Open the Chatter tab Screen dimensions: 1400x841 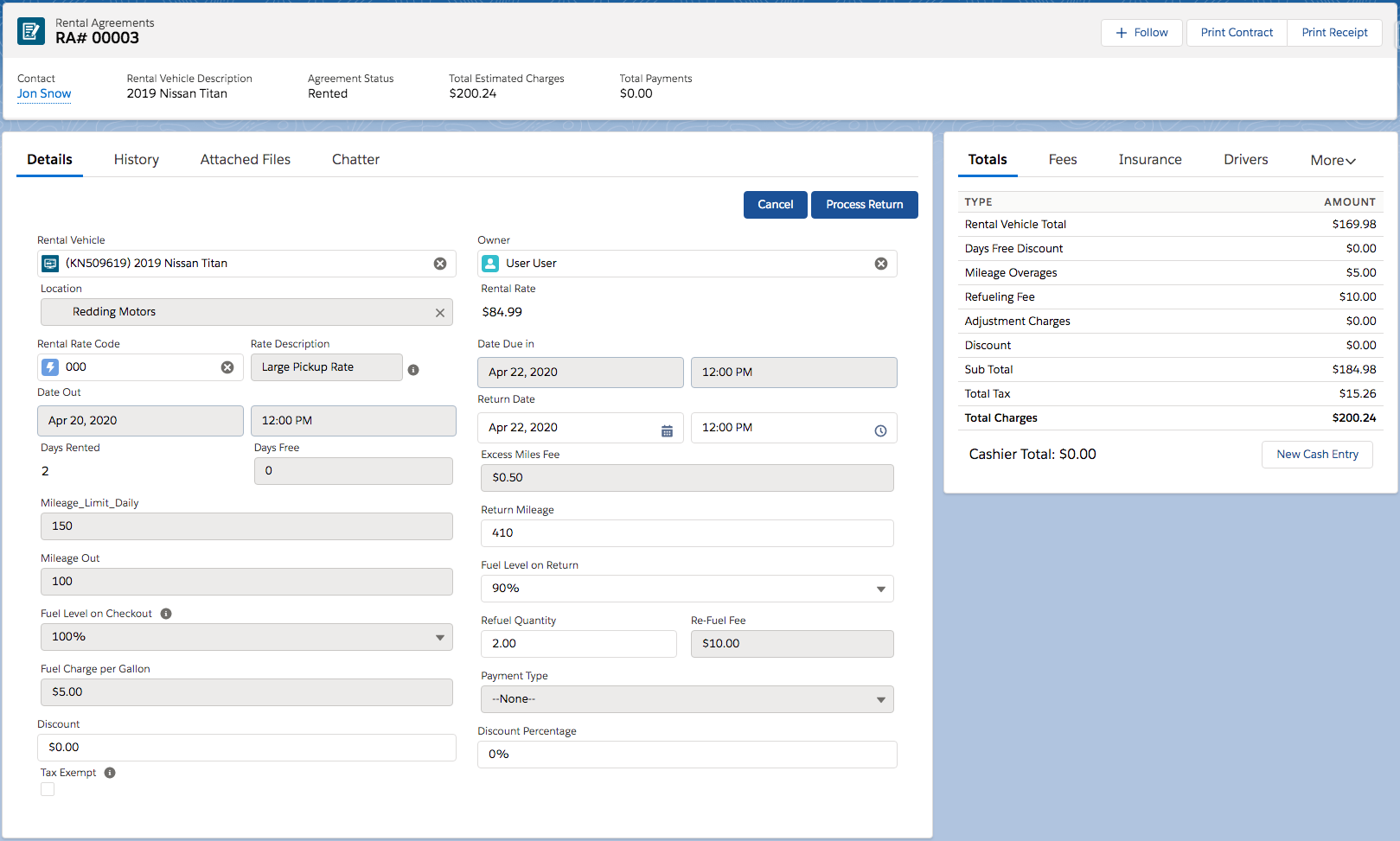[x=355, y=159]
